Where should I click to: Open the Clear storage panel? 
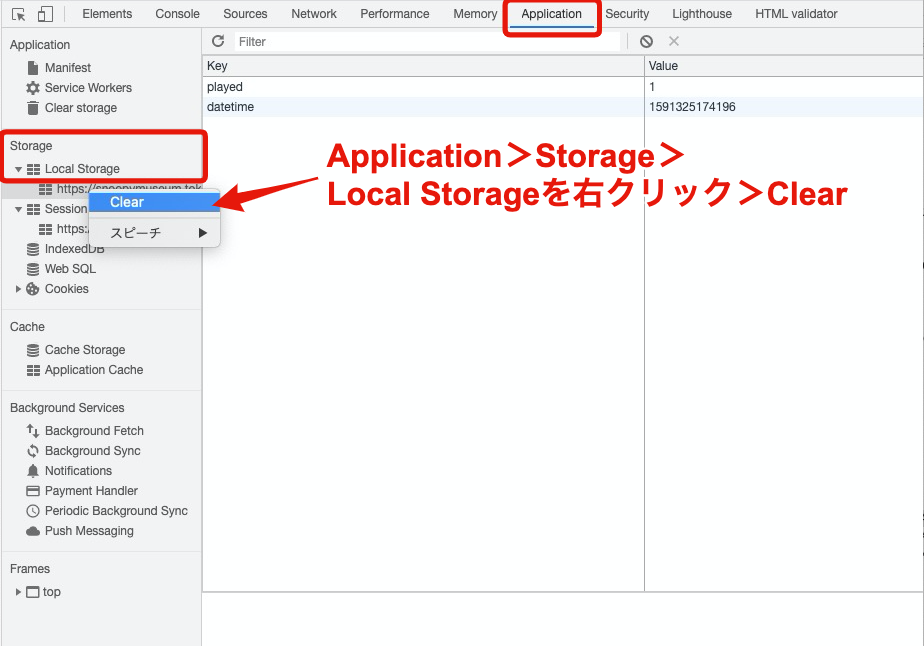point(79,107)
